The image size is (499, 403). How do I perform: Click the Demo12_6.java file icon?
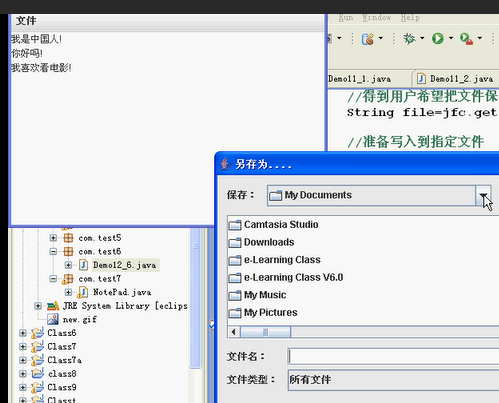click(x=83, y=265)
